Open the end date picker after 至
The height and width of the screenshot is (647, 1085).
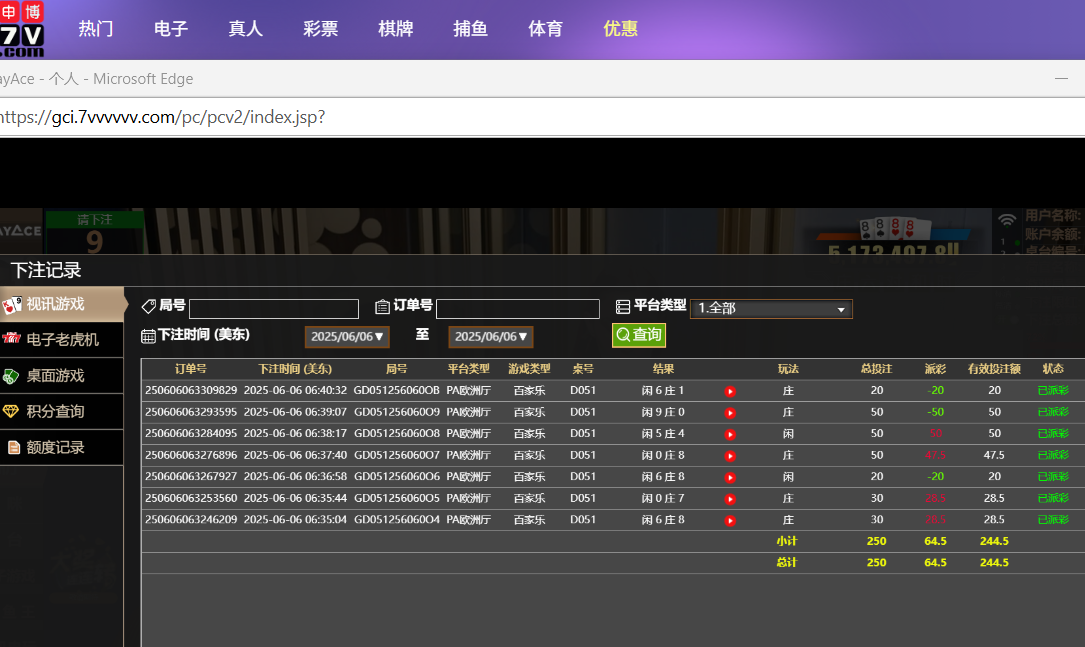[x=490, y=337]
